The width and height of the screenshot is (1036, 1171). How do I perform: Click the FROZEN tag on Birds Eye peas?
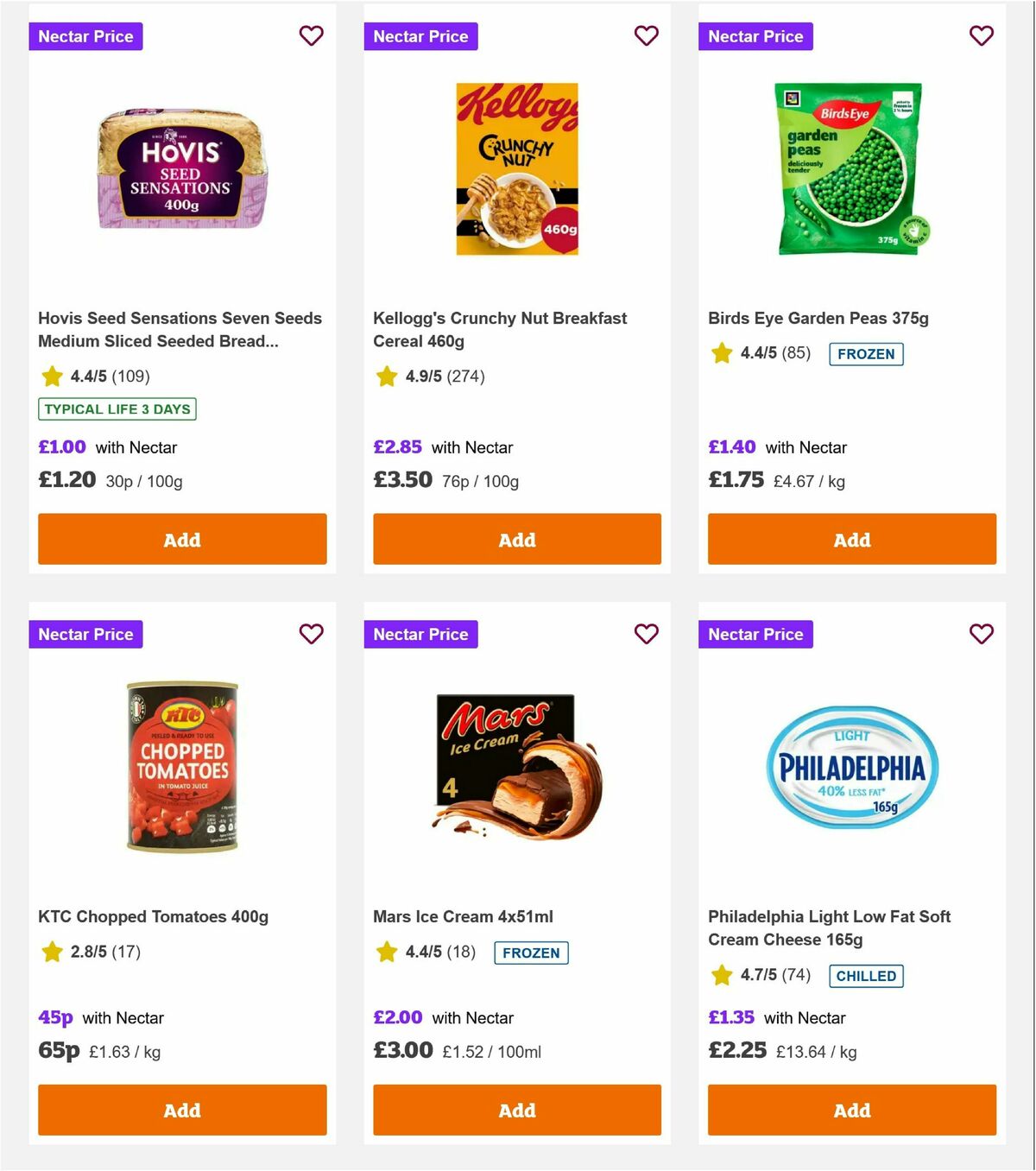[866, 354]
